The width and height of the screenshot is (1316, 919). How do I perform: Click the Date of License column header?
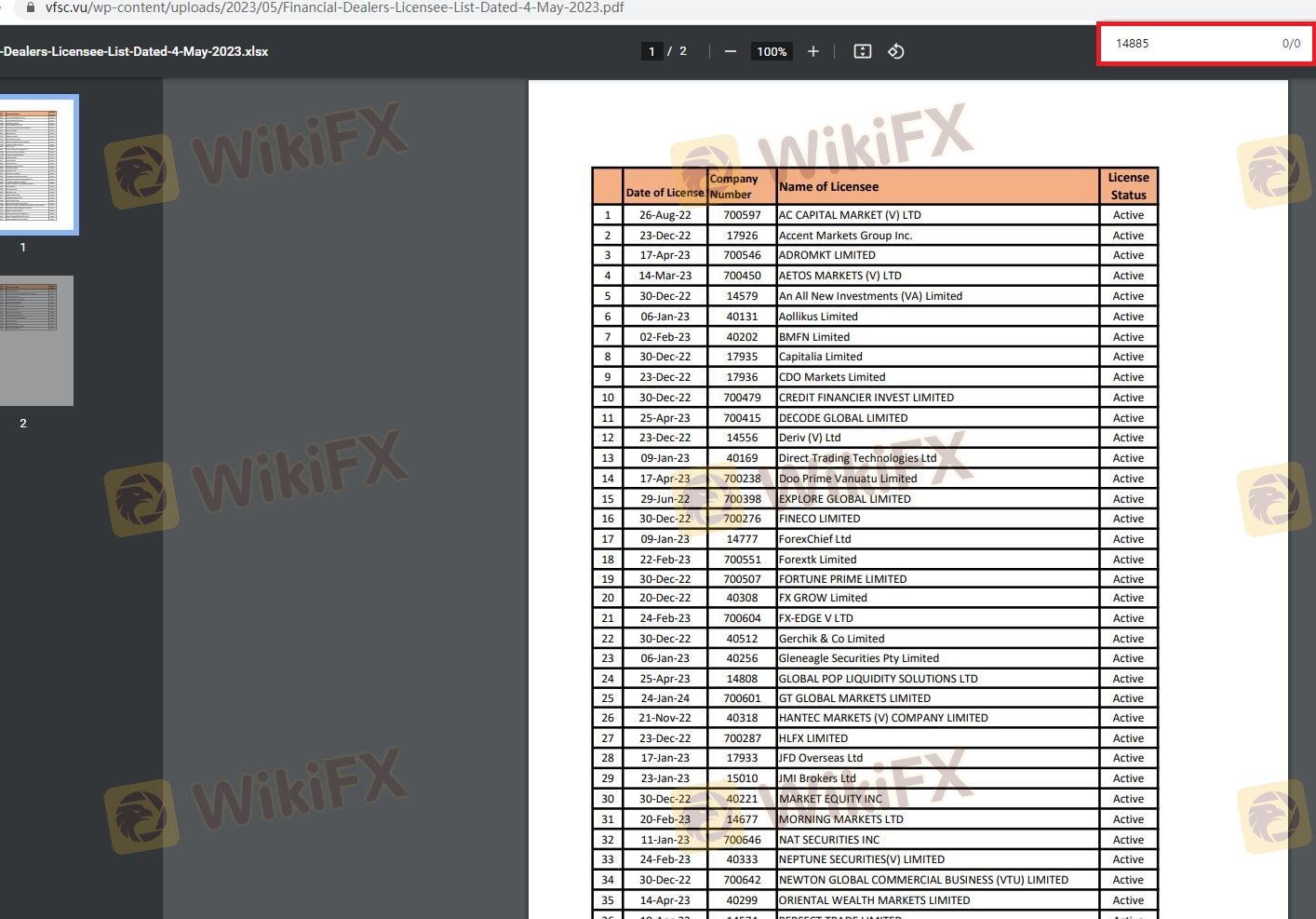pos(665,193)
